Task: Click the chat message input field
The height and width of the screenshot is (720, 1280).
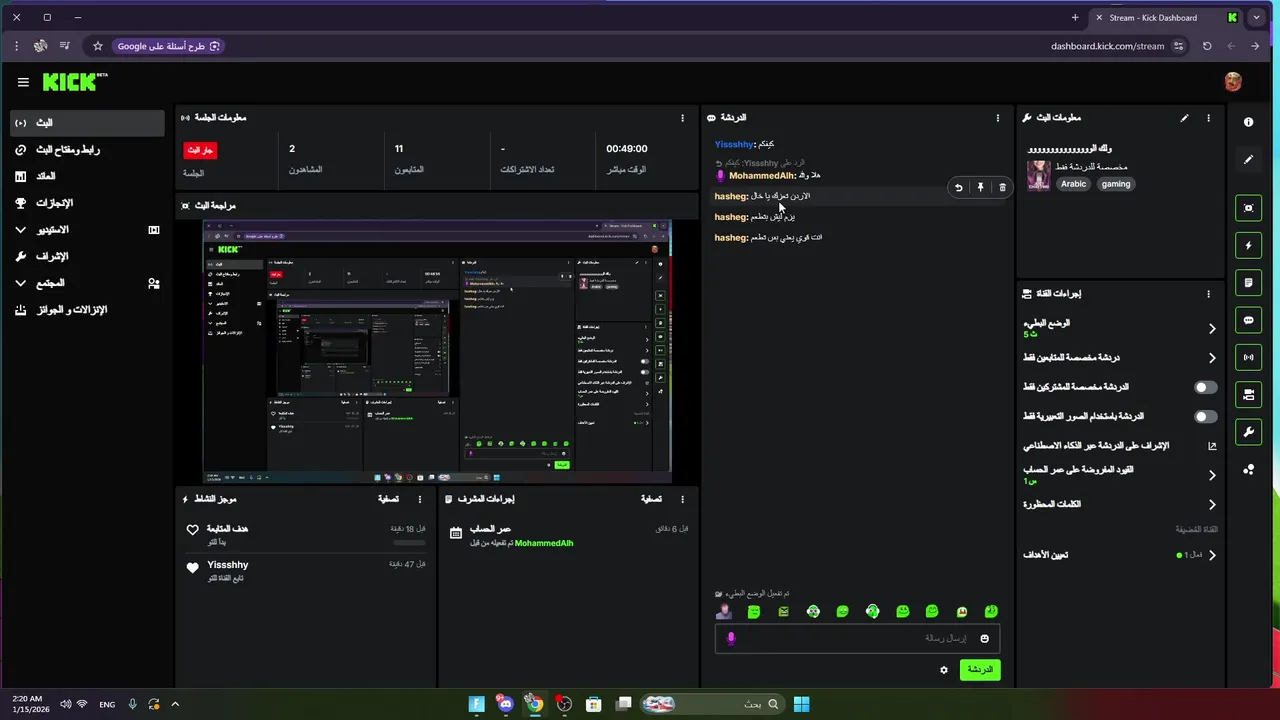Action: (857, 638)
